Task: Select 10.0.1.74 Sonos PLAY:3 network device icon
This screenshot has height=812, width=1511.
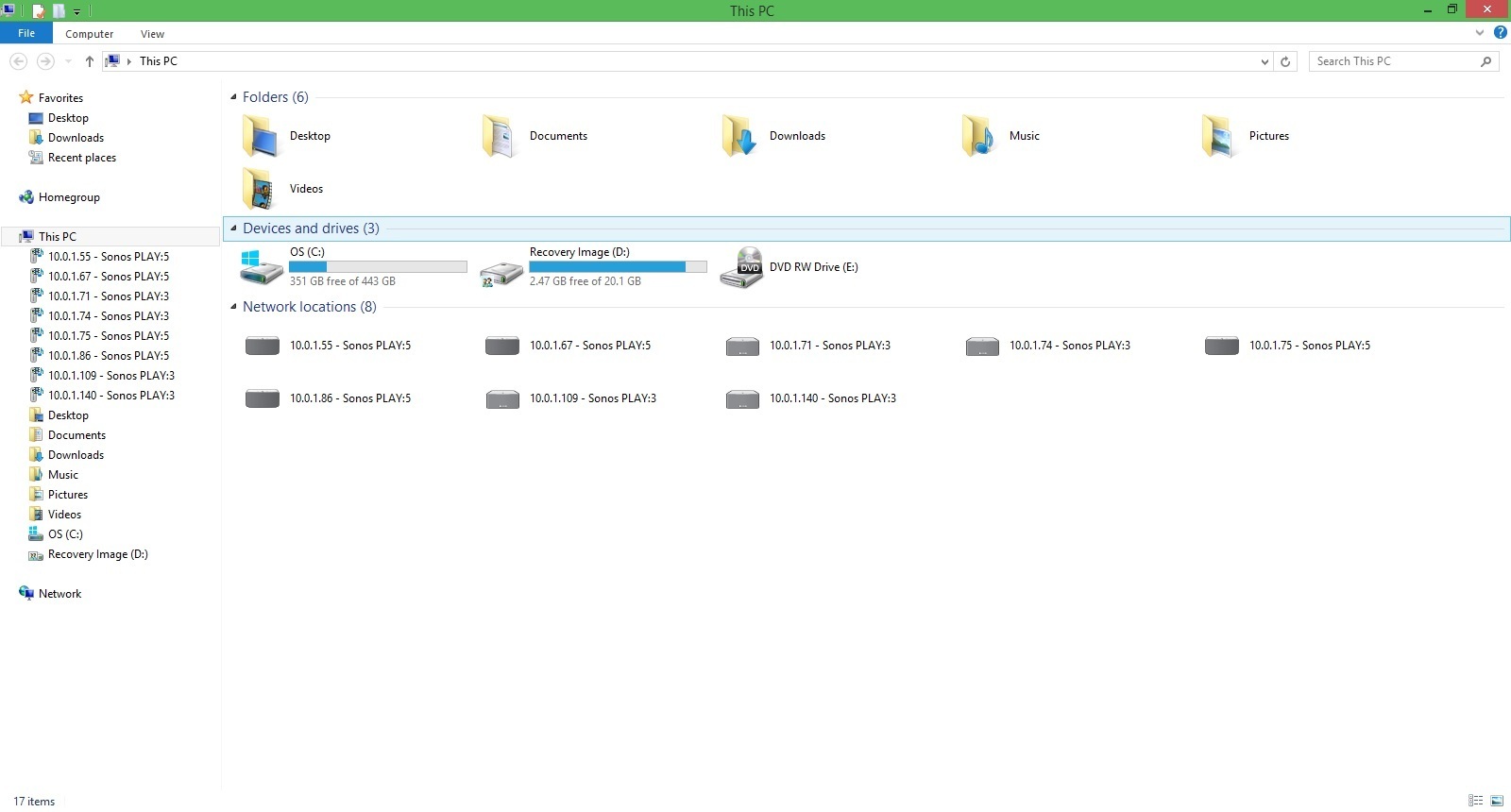Action: pos(982,347)
